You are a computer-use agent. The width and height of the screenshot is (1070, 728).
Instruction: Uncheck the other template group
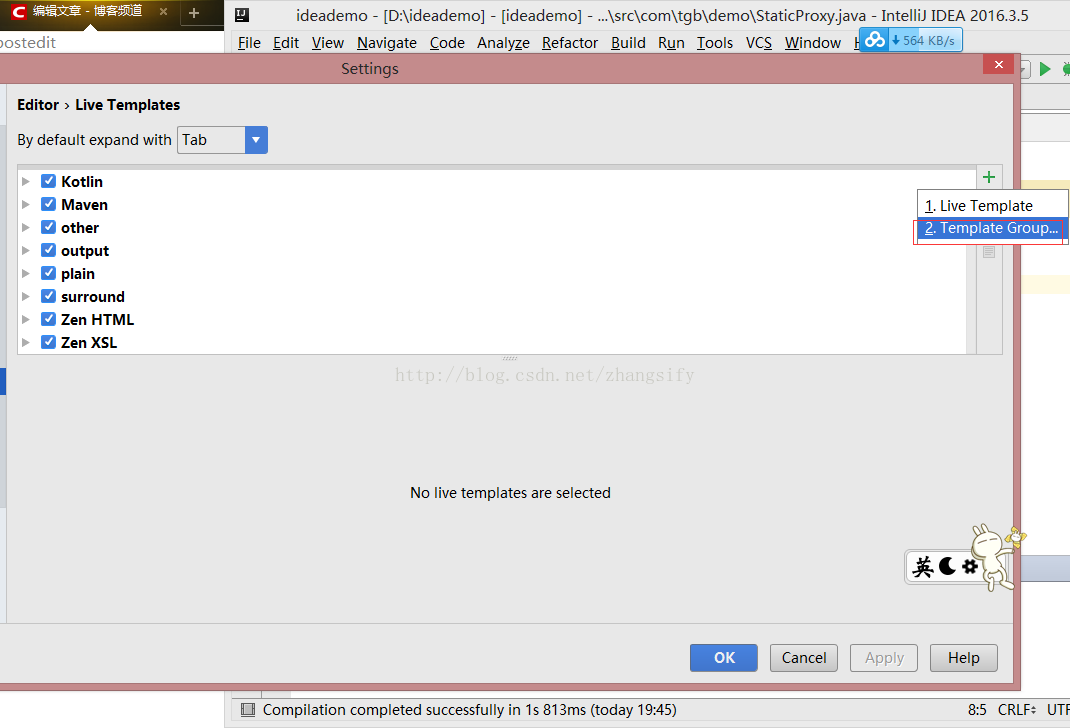pyautogui.click(x=48, y=227)
